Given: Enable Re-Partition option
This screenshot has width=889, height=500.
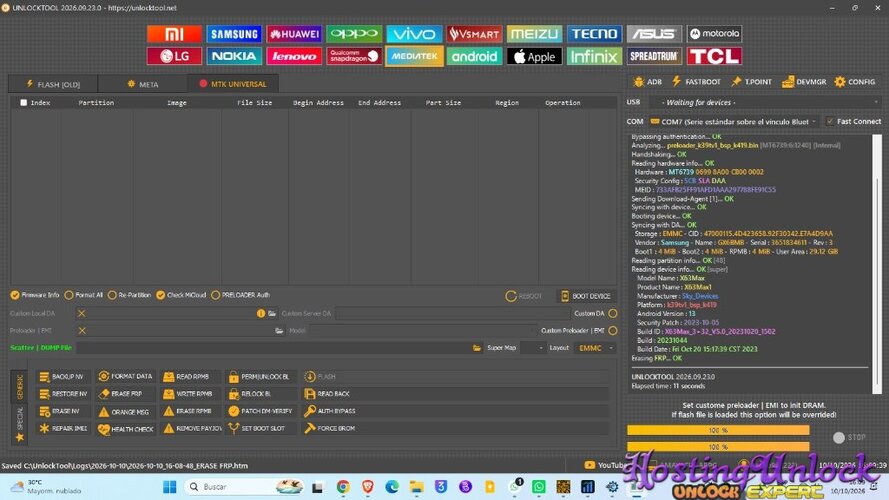Looking at the screenshot, I should point(129,295).
